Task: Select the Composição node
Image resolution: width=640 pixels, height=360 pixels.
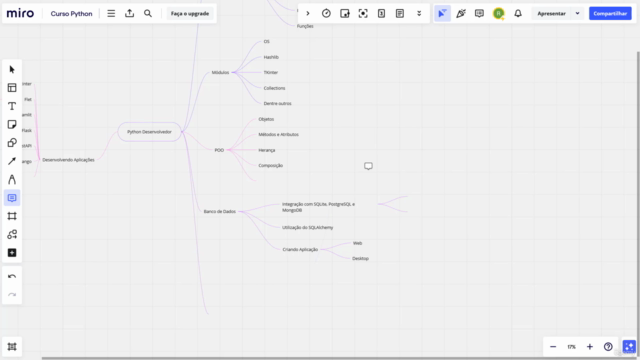Action: 270,165
